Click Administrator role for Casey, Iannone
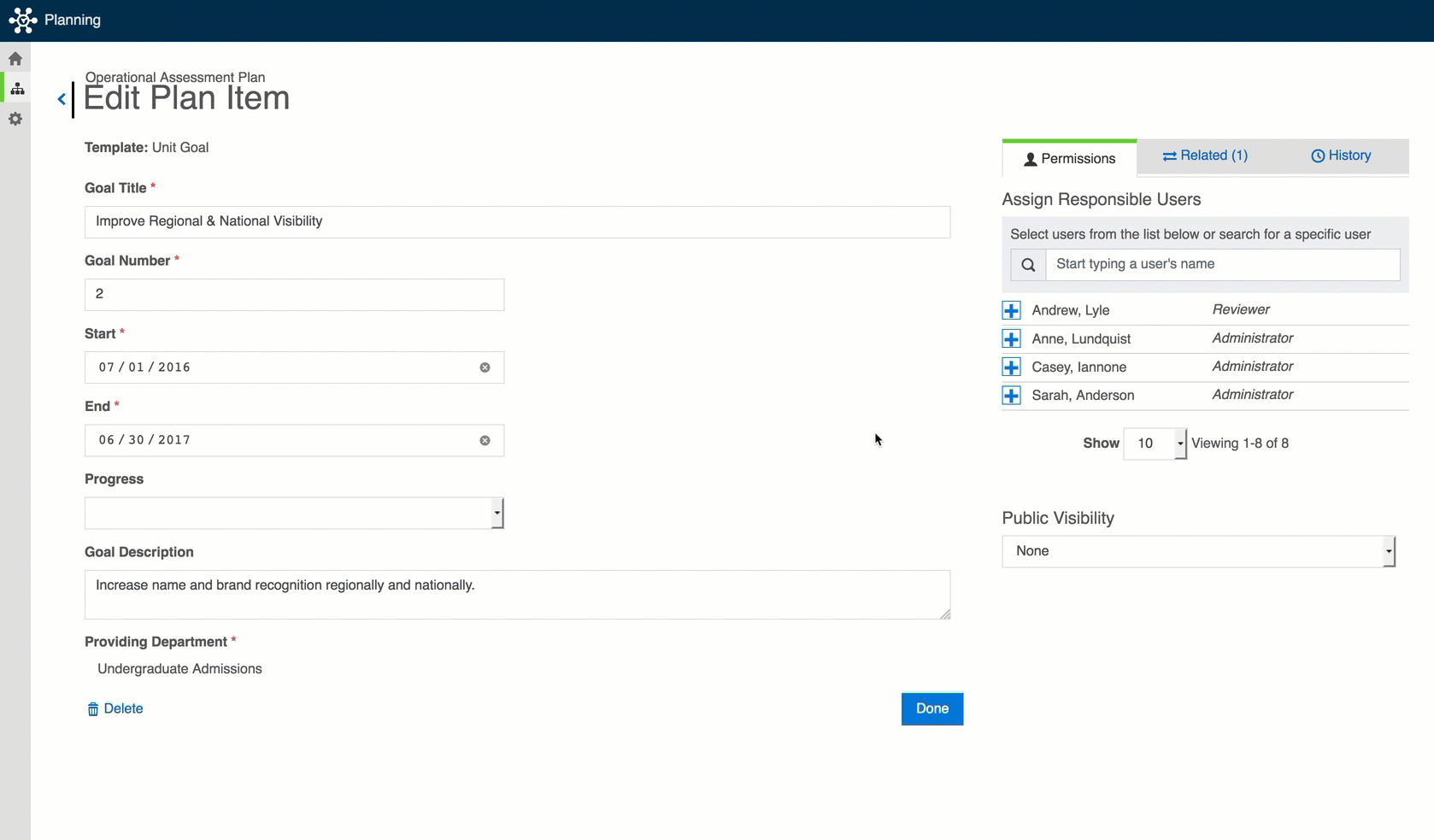Viewport: 1434px width, 840px height. [1252, 366]
